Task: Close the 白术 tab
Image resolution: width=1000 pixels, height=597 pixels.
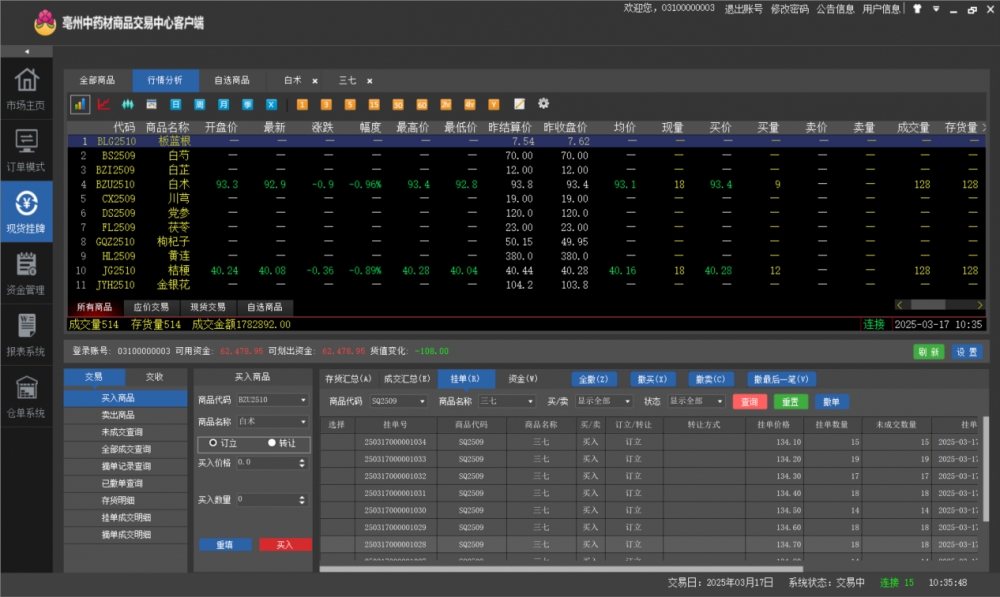Action: 315,81
